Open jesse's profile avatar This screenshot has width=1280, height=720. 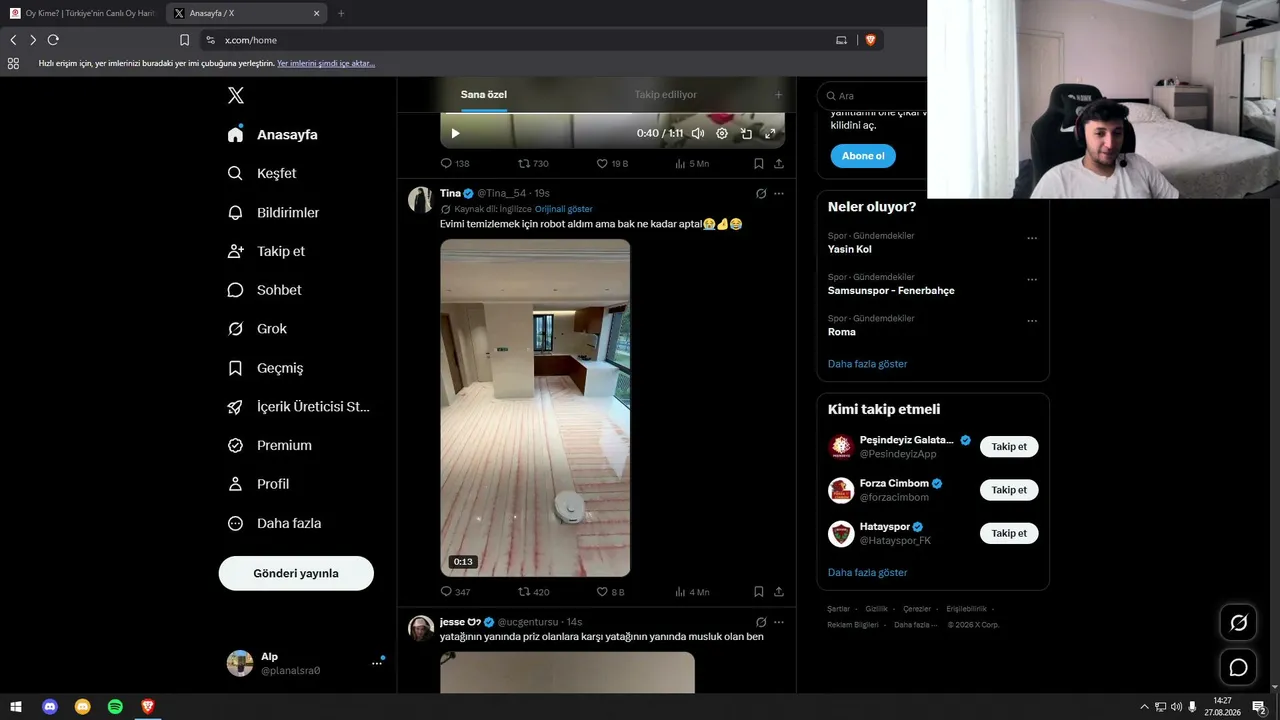pos(420,628)
